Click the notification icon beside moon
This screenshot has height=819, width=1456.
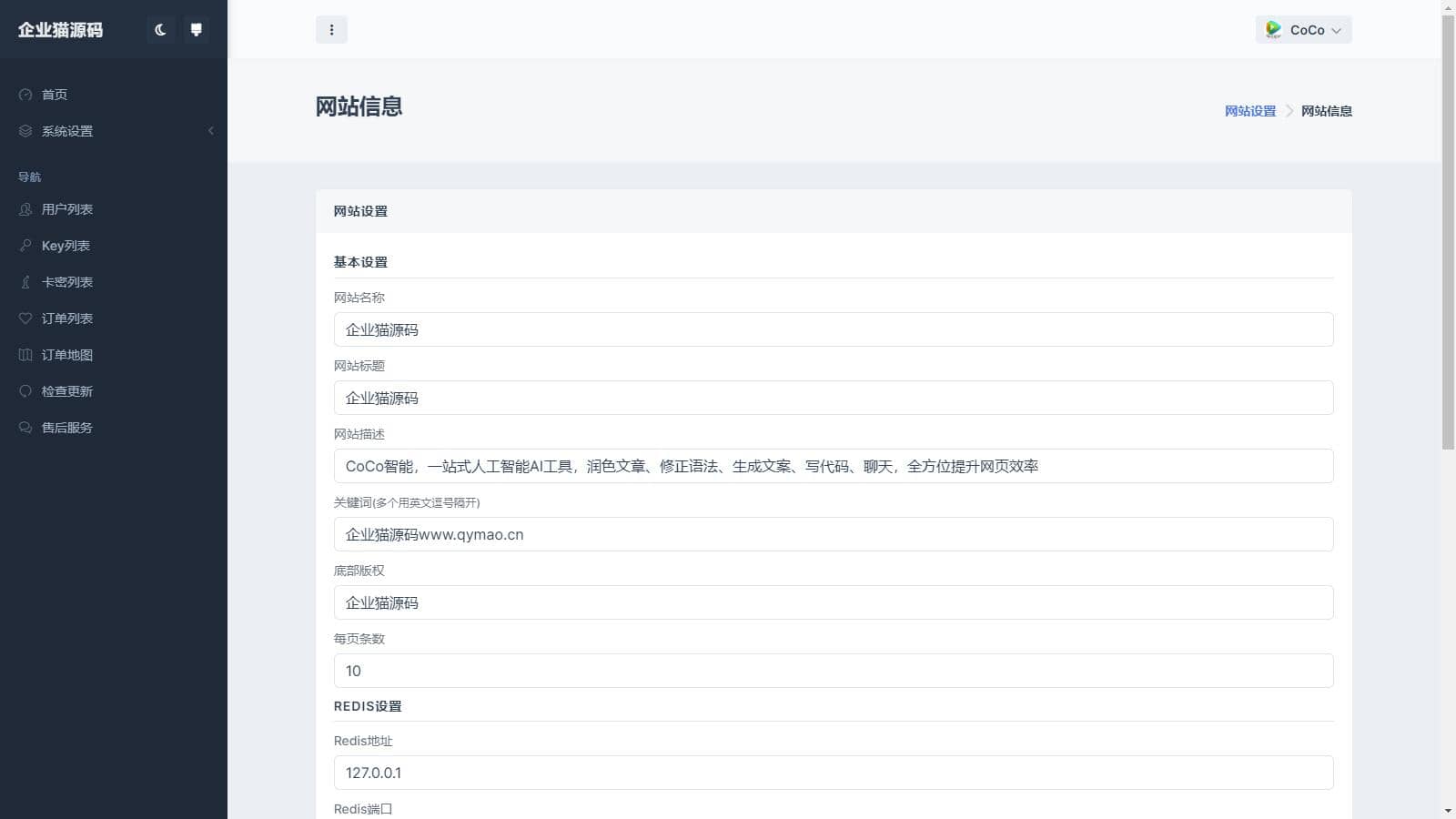point(196,30)
